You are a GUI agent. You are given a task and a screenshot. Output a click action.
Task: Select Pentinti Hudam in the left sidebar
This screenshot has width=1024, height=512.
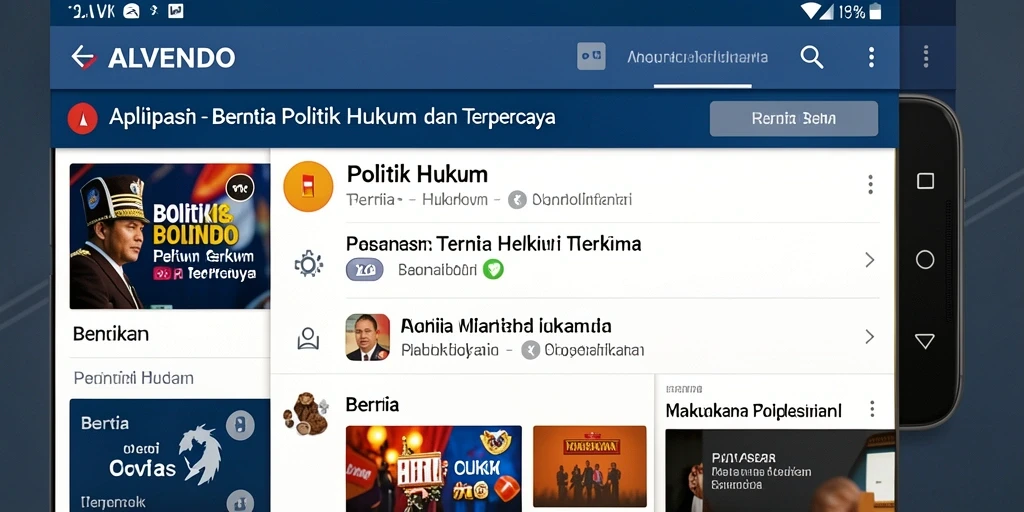[x=133, y=378]
